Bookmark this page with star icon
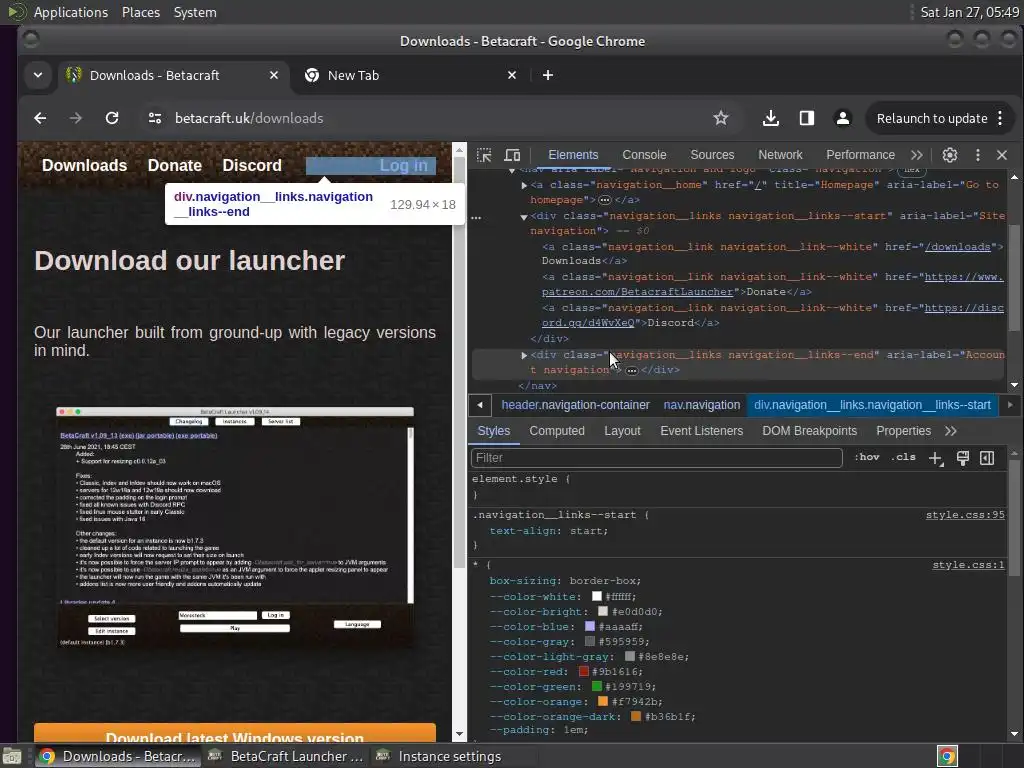This screenshot has height=768, width=1024. click(720, 118)
